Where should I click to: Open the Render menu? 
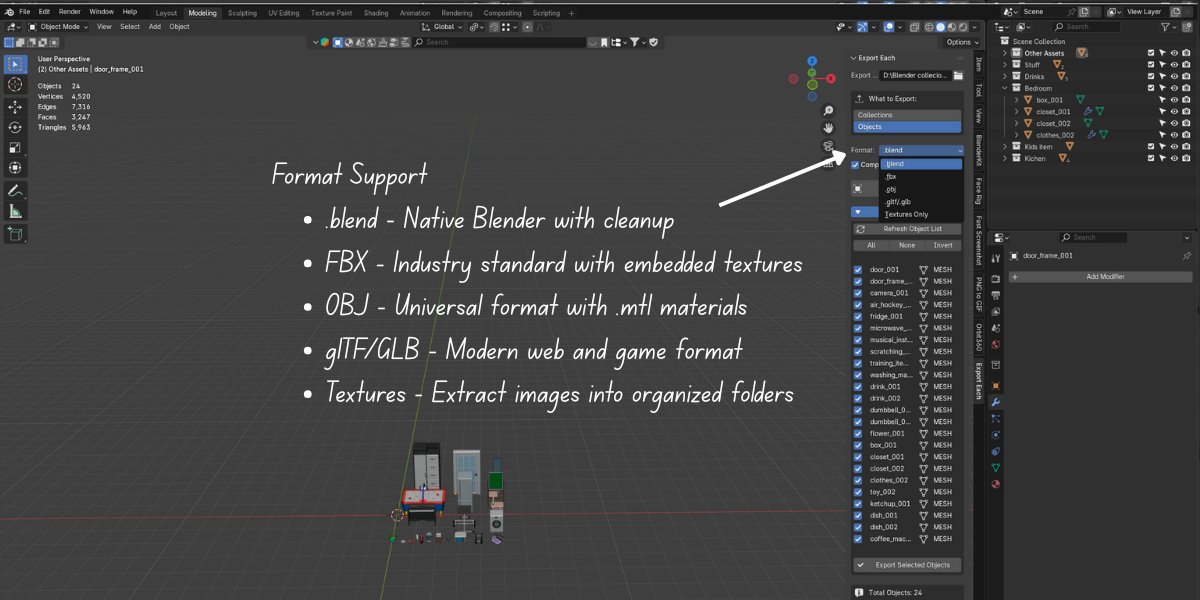(69, 11)
